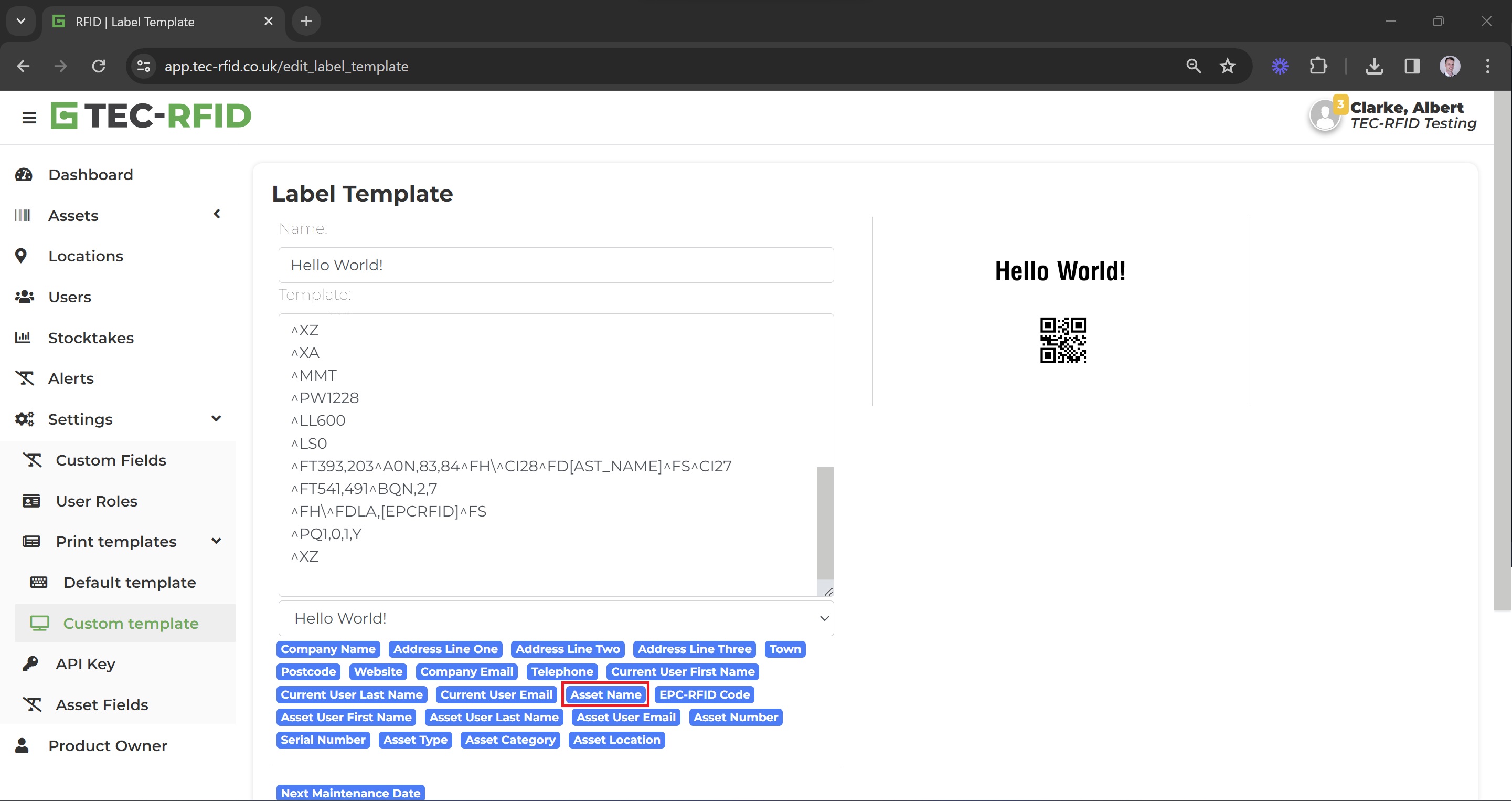Screen dimensions: 1512x801
Task: Click the Users group icon
Action: pyautogui.click(x=24, y=297)
